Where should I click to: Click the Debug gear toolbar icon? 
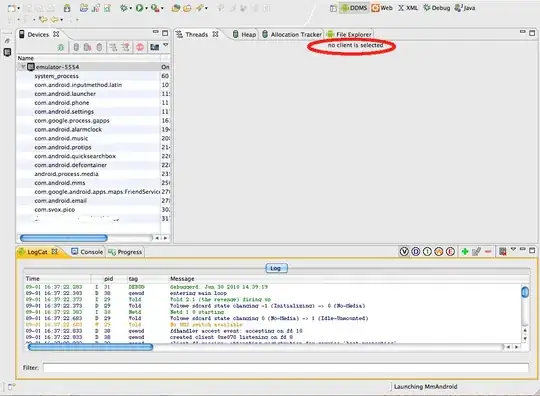click(x=123, y=8)
